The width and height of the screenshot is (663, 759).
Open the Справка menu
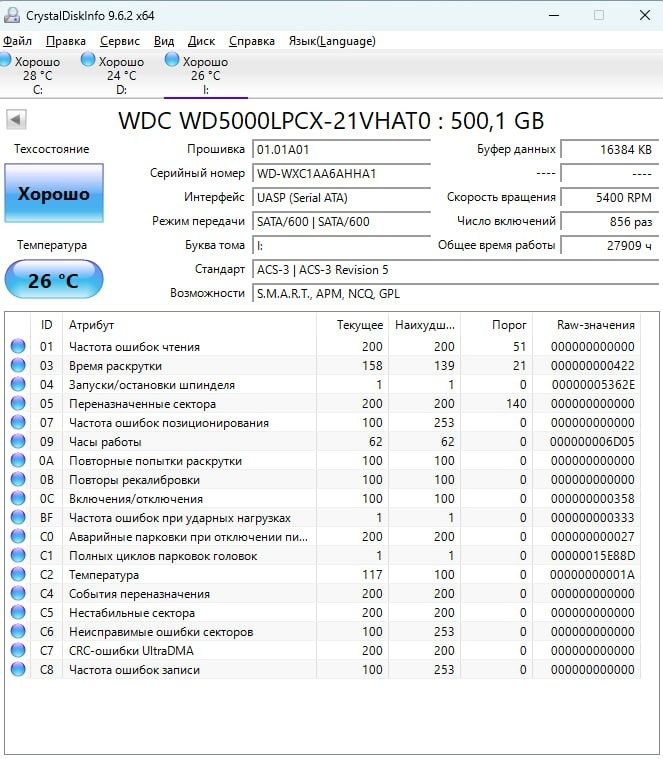252,41
